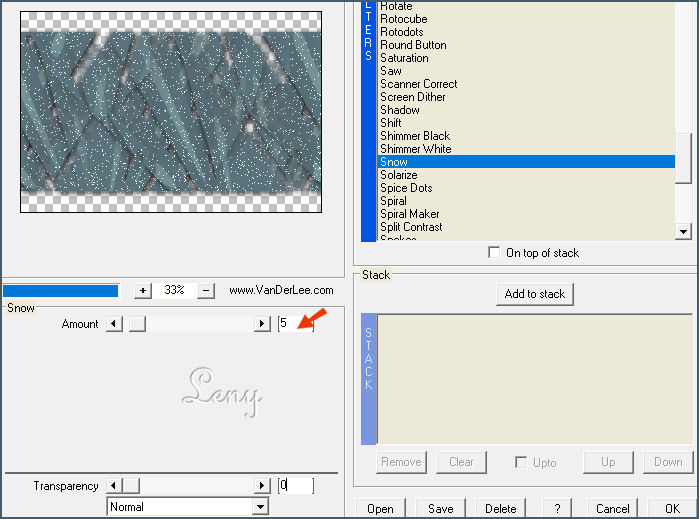The width and height of the screenshot is (699, 519).
Task: Click the Amount slider left arrow
Action: point(114,324)
